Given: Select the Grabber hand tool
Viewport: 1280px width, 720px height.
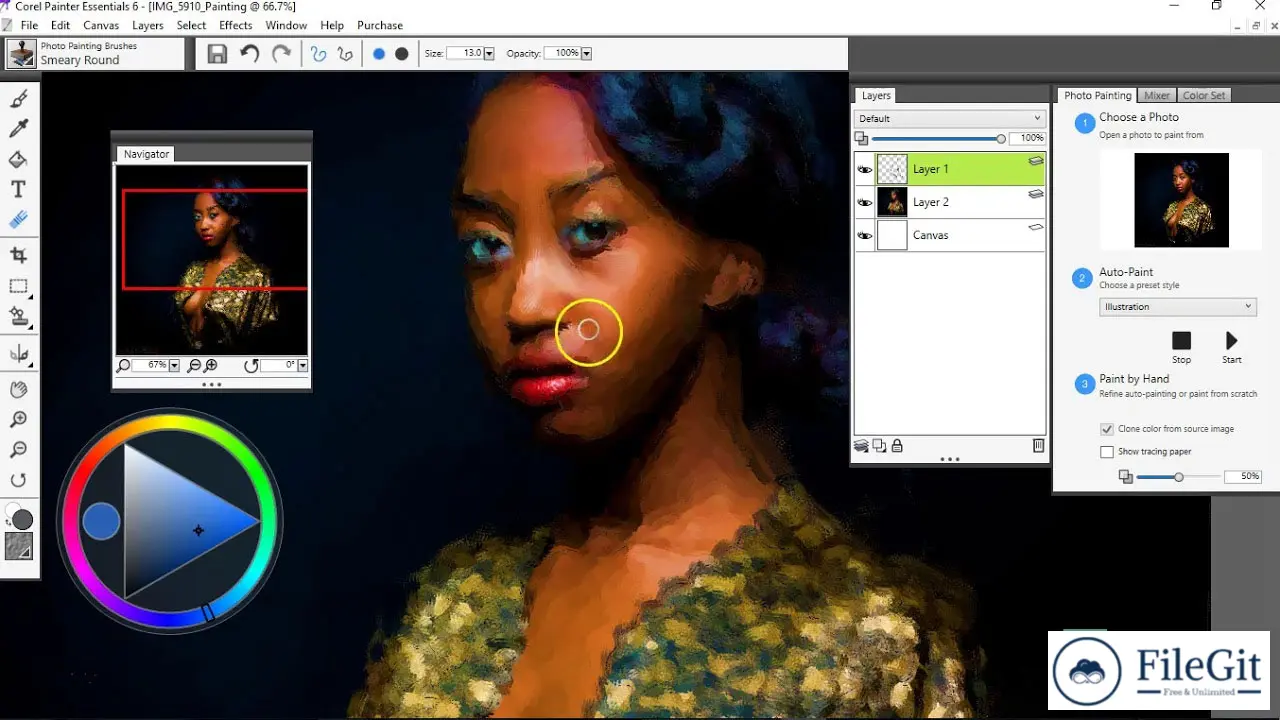Looking at the screenshot, I should 18,389.
